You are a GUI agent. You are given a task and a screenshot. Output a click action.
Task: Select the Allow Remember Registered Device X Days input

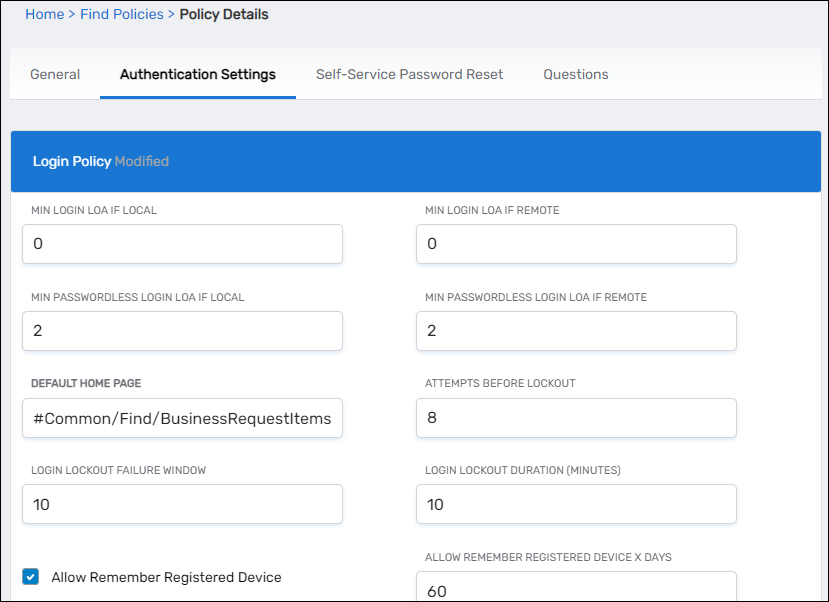[x=576, y=588]
